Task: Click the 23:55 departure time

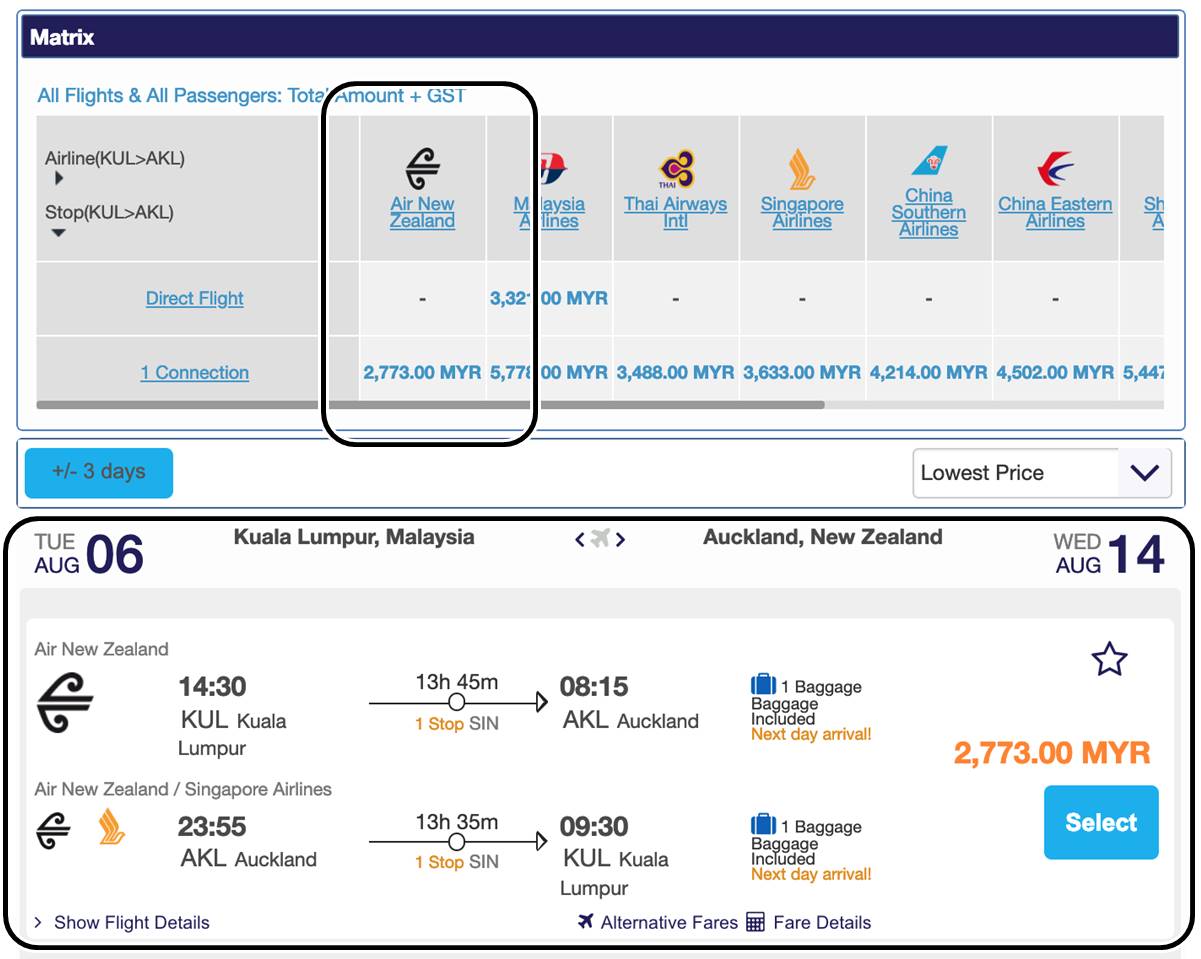Action: [x=212, y=827]
